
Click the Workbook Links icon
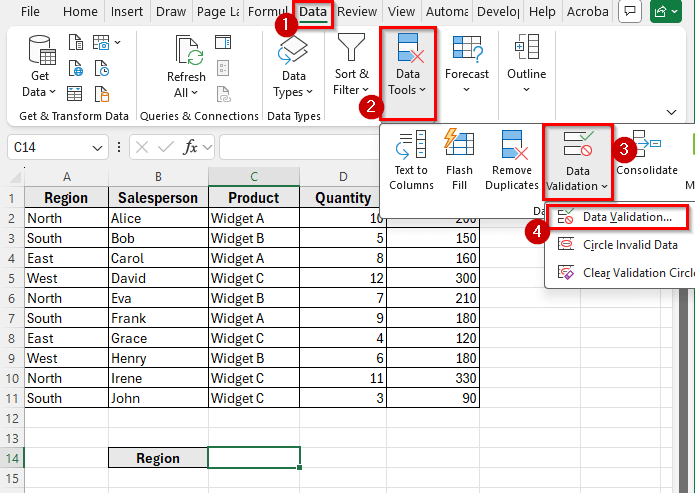(223, 94)
